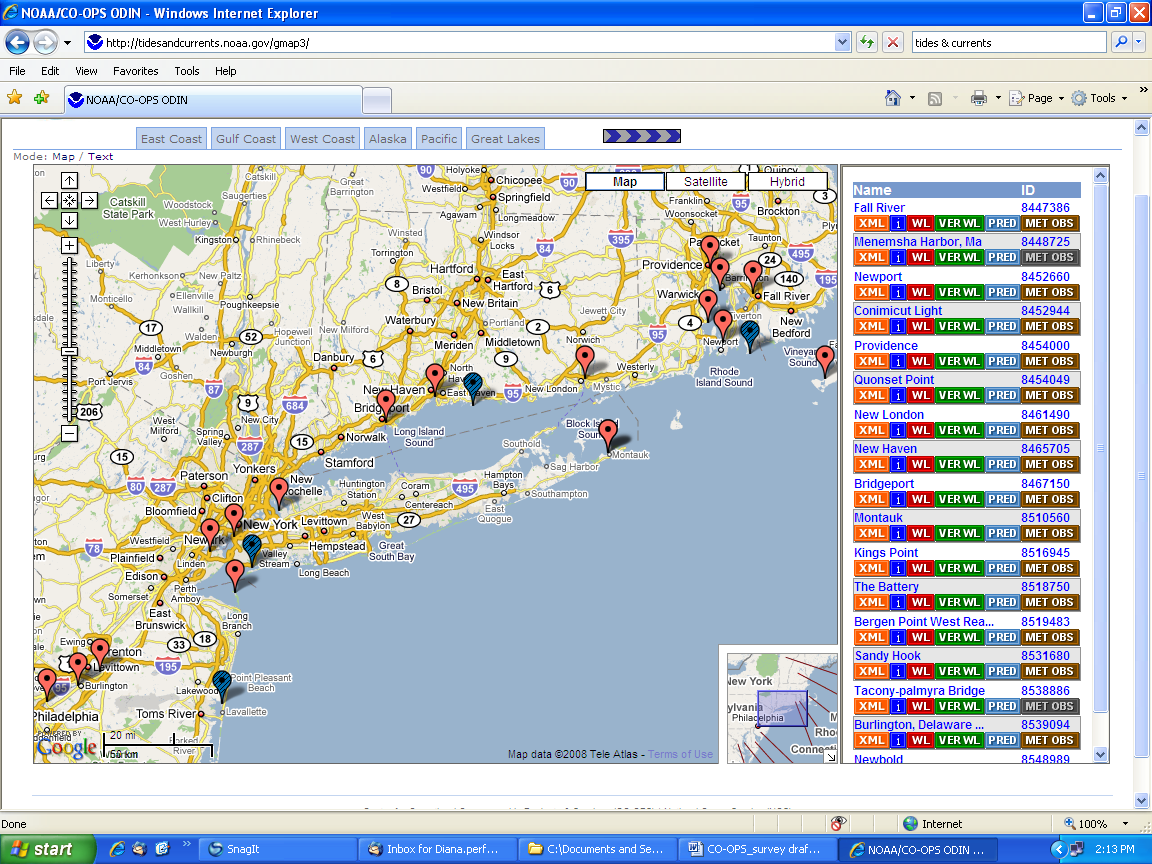The image size is (1152, 864).
Task: Pan the map down arrow
Action: pos(69,220)
